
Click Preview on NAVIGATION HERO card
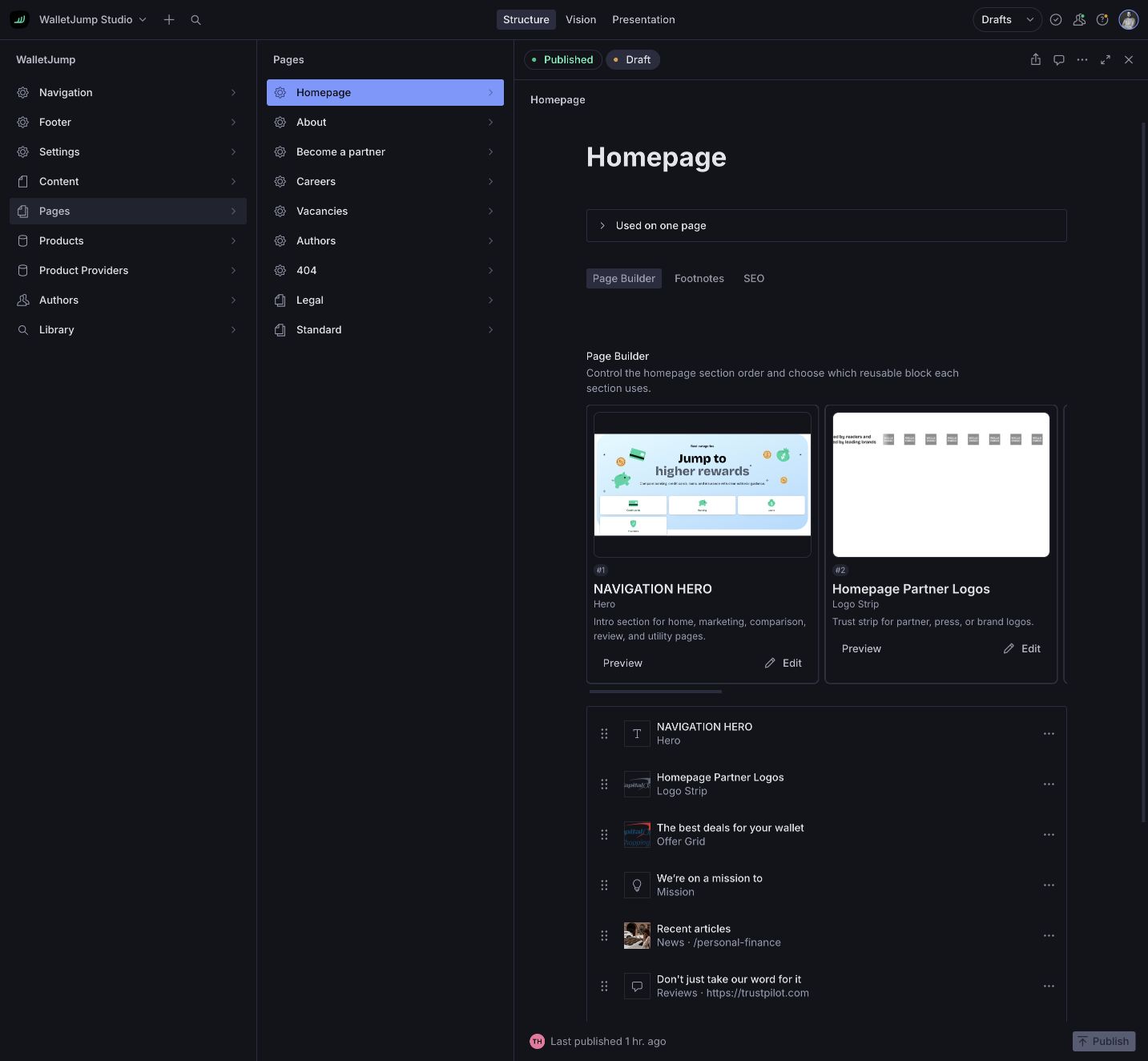[622, 663]
